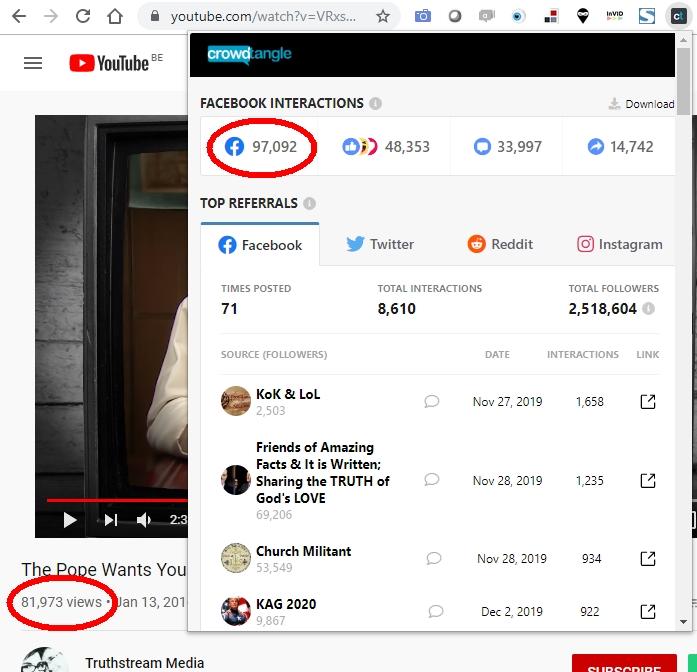This screenshot has width=697, height=672.
Task: Click total Facebook interactions 97,092
Action: pyautogui.click(x=261, y=146)
